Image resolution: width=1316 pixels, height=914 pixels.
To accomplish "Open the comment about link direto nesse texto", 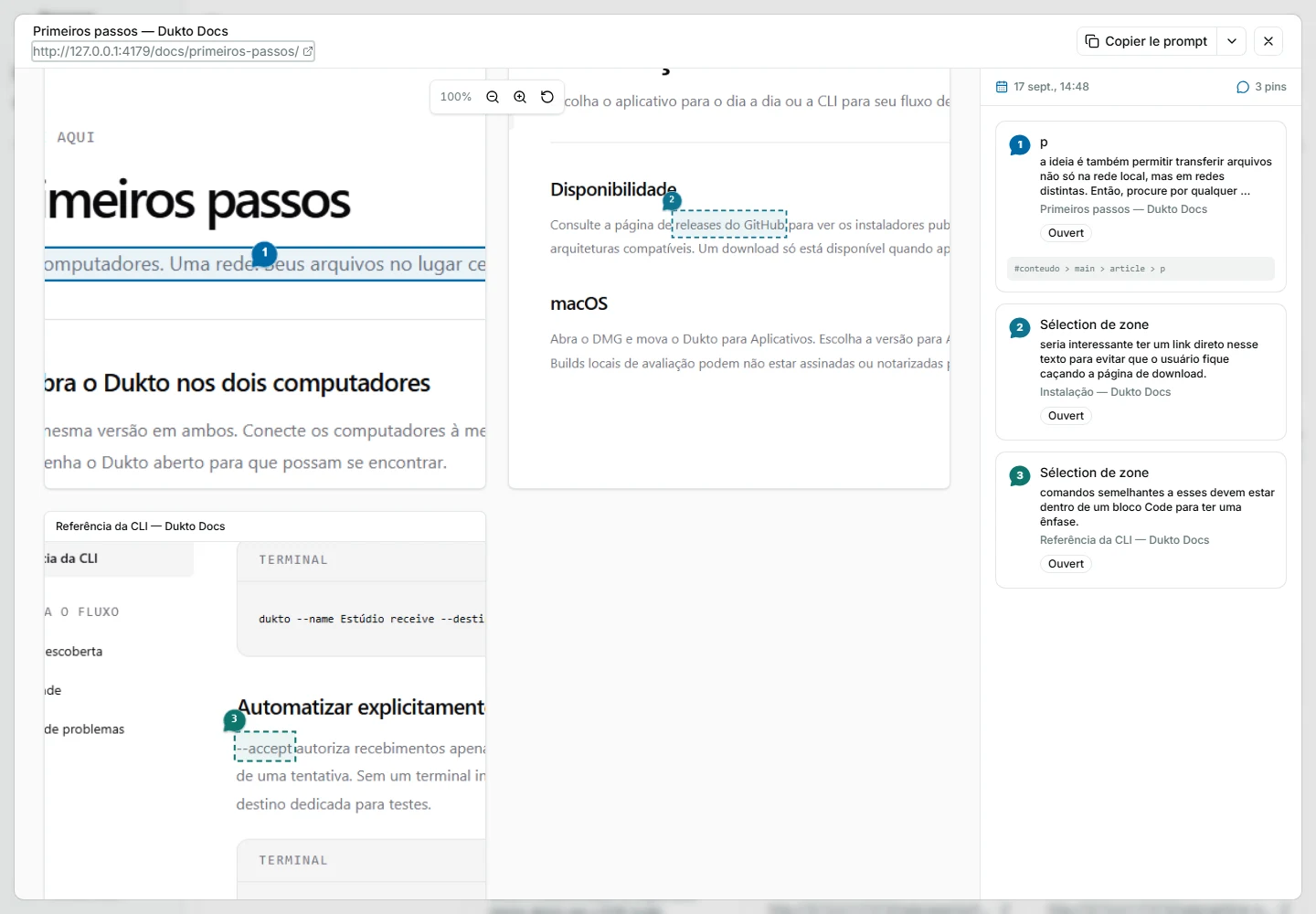I will coord(1141,372).
